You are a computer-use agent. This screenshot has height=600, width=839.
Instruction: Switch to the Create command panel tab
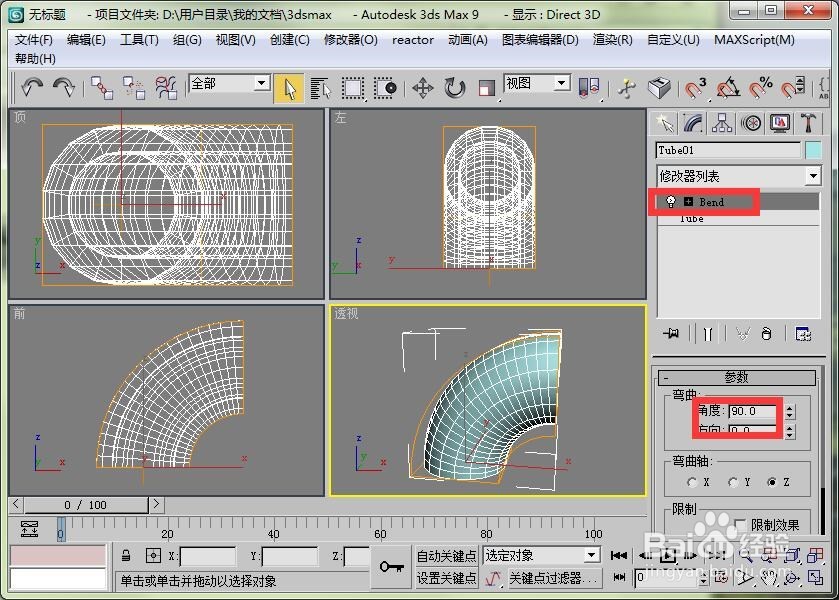(667, 123)
